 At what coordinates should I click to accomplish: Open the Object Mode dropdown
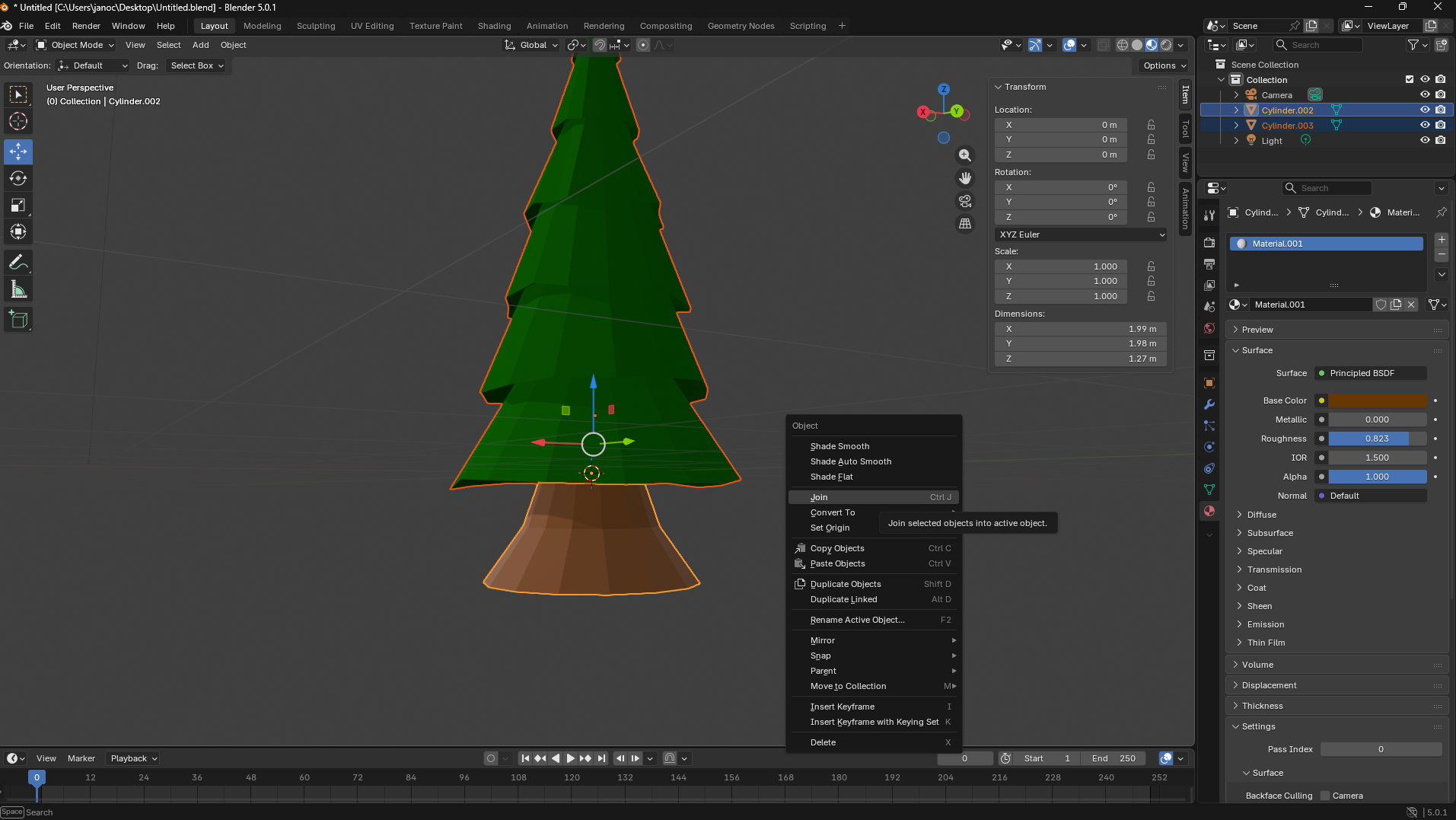[x=75, y=45]
